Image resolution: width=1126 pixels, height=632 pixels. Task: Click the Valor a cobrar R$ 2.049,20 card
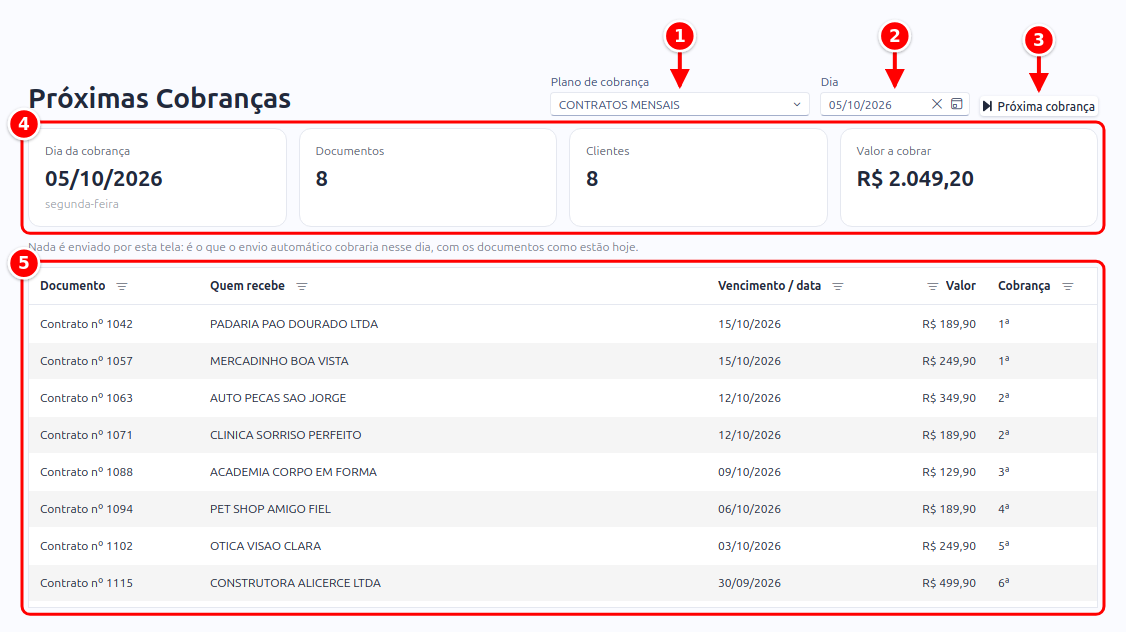point(969,177)
